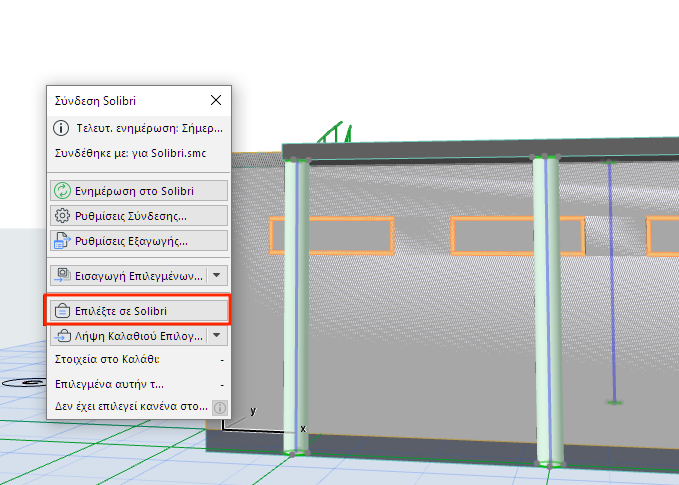Close the Σύνδεση Solibri palette
679x485 pixels.
coord(216,100)
